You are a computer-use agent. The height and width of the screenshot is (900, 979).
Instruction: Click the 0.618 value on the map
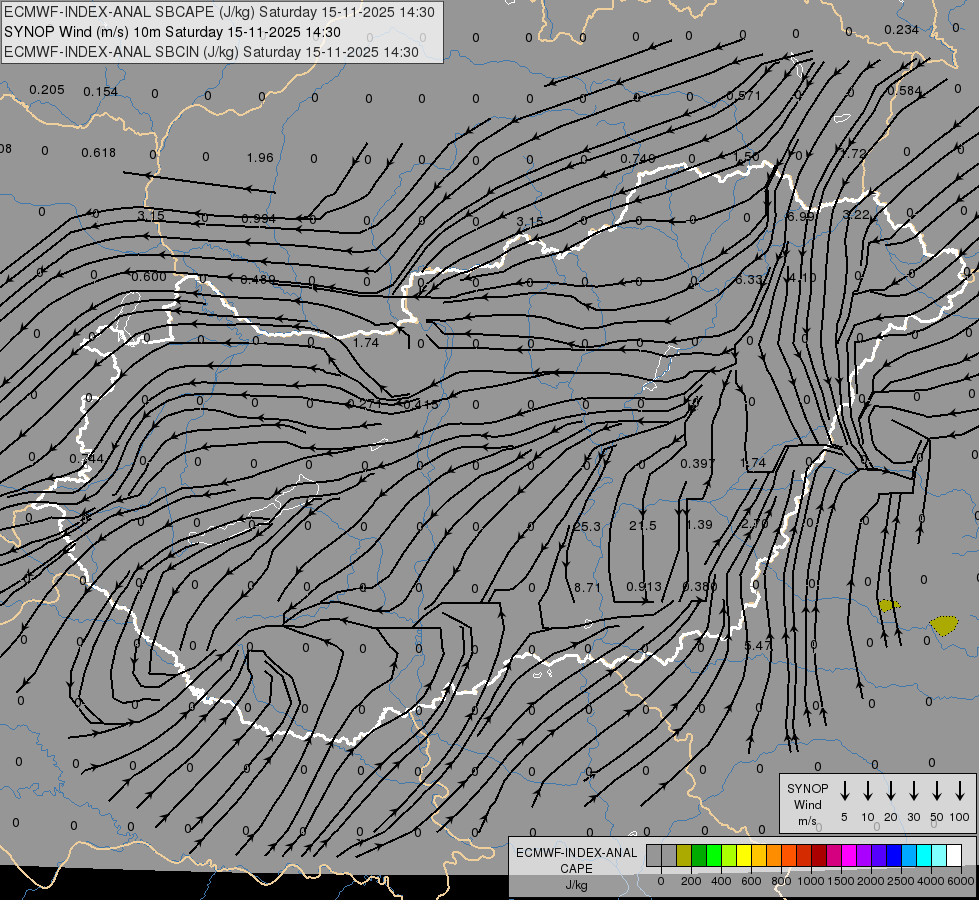click(99, 152)
